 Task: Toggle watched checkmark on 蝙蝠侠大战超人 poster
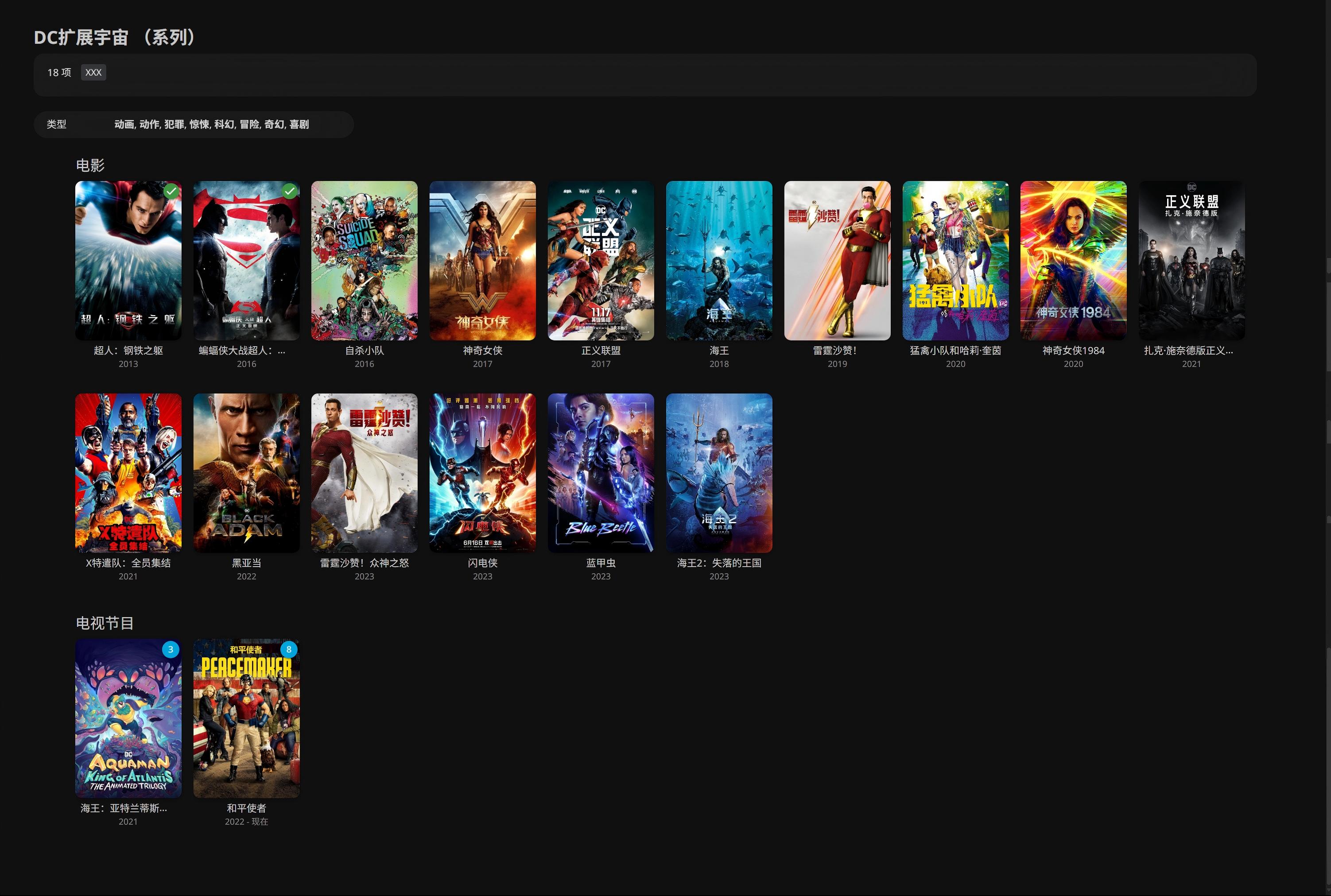point(289,191)
